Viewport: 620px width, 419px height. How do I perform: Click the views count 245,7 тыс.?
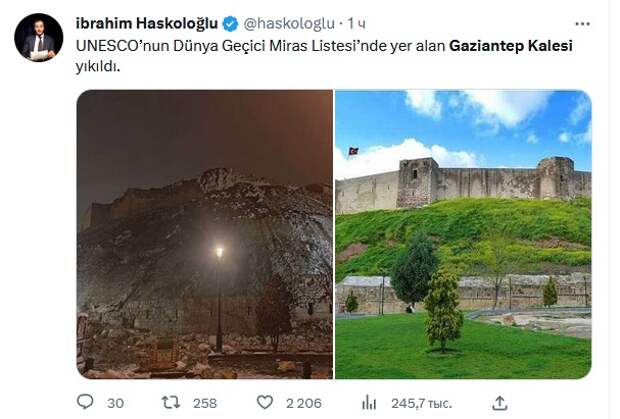tap(422, 403)
